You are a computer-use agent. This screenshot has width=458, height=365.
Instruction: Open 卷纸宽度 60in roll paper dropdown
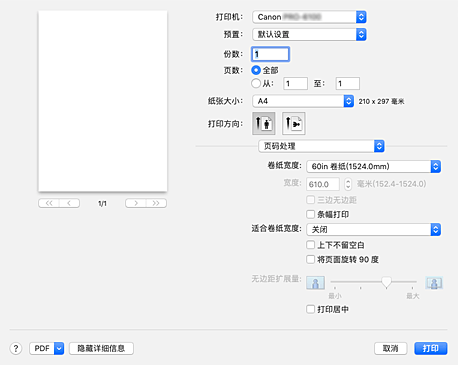click(374, 166)
